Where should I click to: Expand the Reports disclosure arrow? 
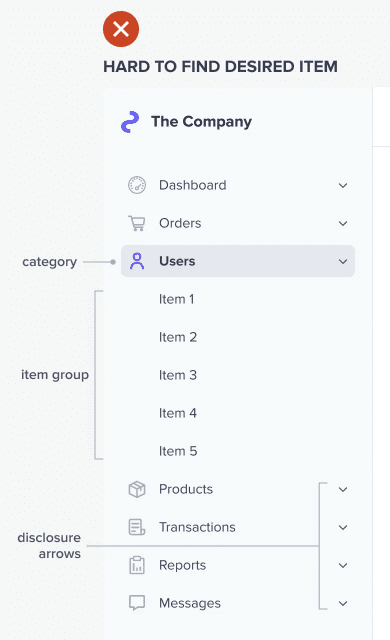pos(343,565)
